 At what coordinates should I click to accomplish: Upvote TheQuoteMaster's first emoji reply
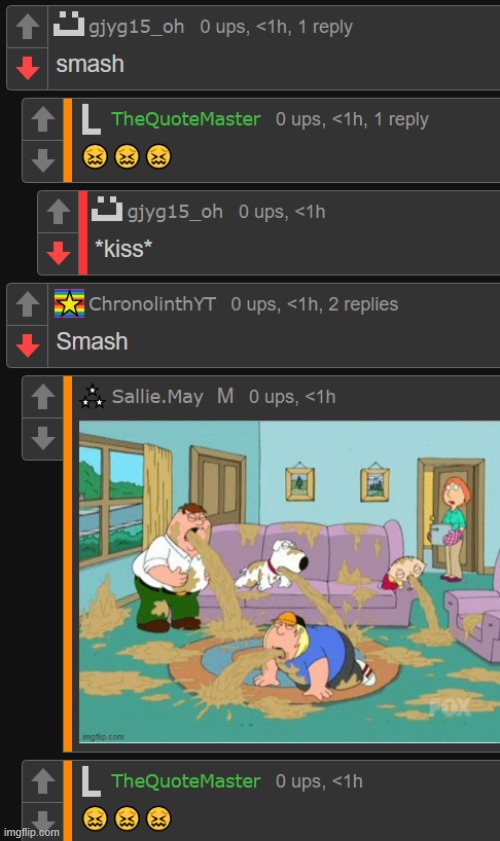coord(43,119)
